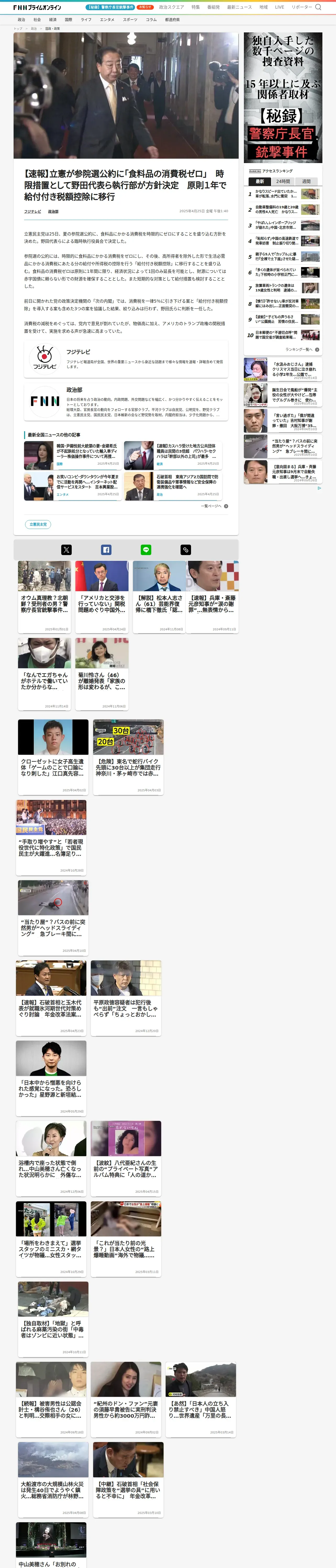Viewport: 336px width, 1568px height.
Task: Open card 星野源と新垣結衣 憎悪を向けられた
Action: [x=51, y=1078]
